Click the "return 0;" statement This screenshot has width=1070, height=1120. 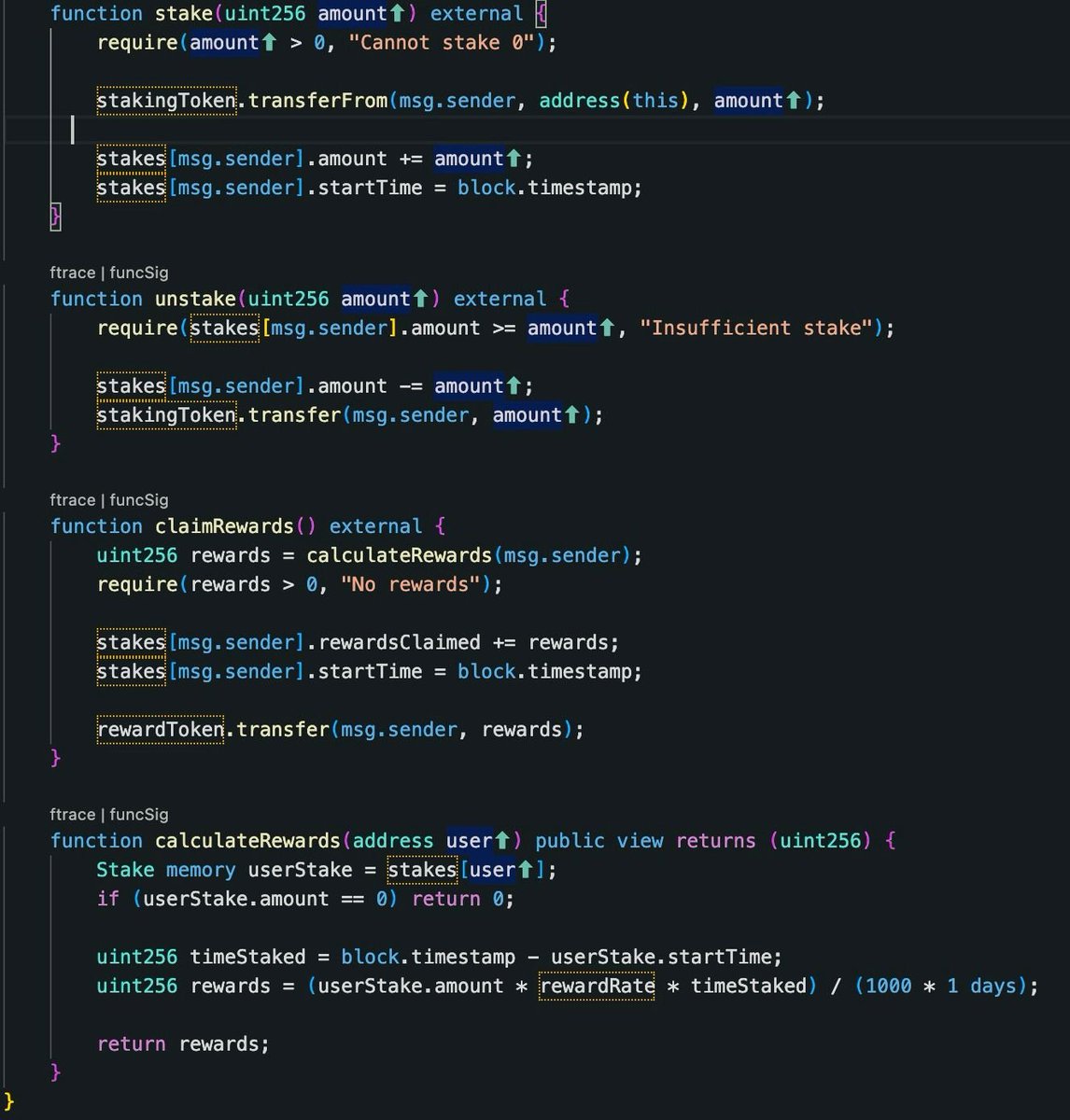pos(463,899)
